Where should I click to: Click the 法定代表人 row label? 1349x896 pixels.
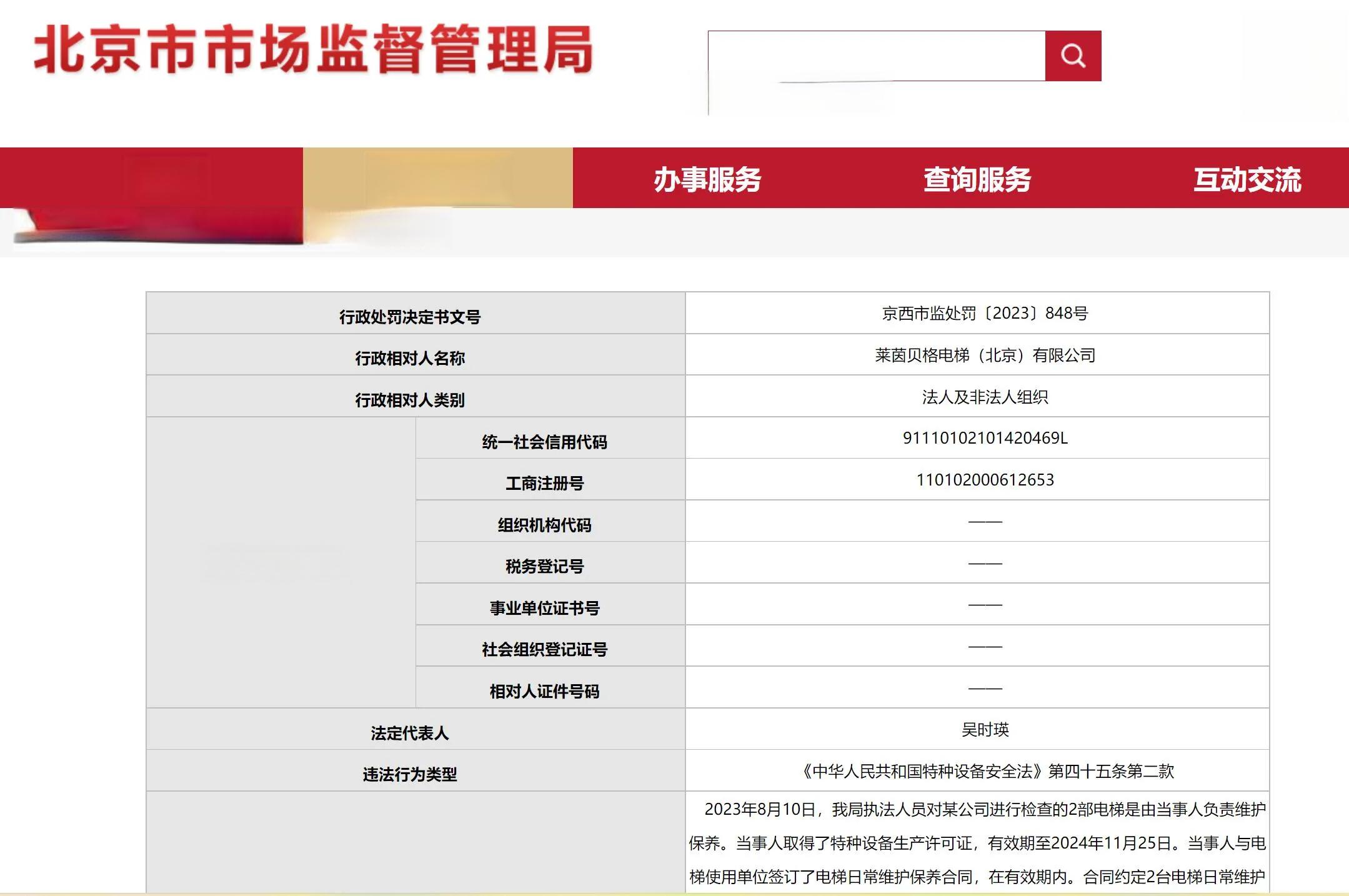(410, 733)
